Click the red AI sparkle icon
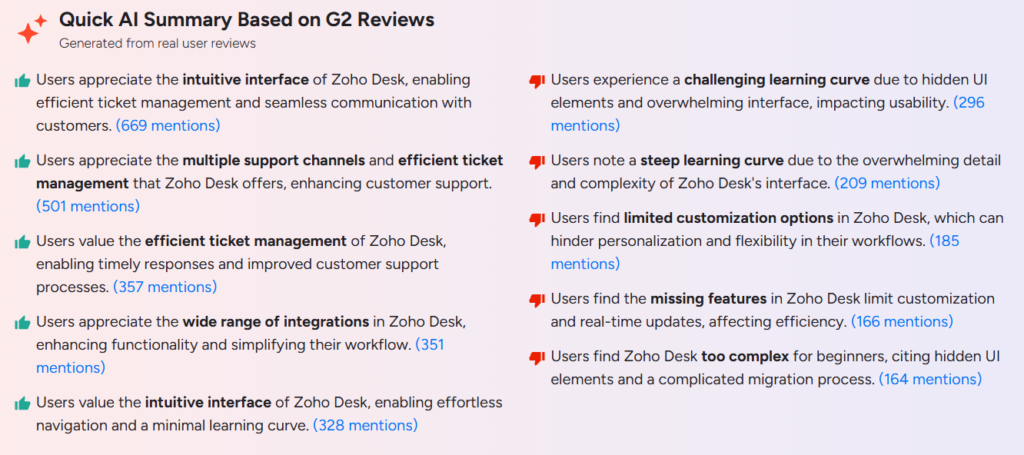This screenshot has height=455, width=1024. click(x=32, y=29)
